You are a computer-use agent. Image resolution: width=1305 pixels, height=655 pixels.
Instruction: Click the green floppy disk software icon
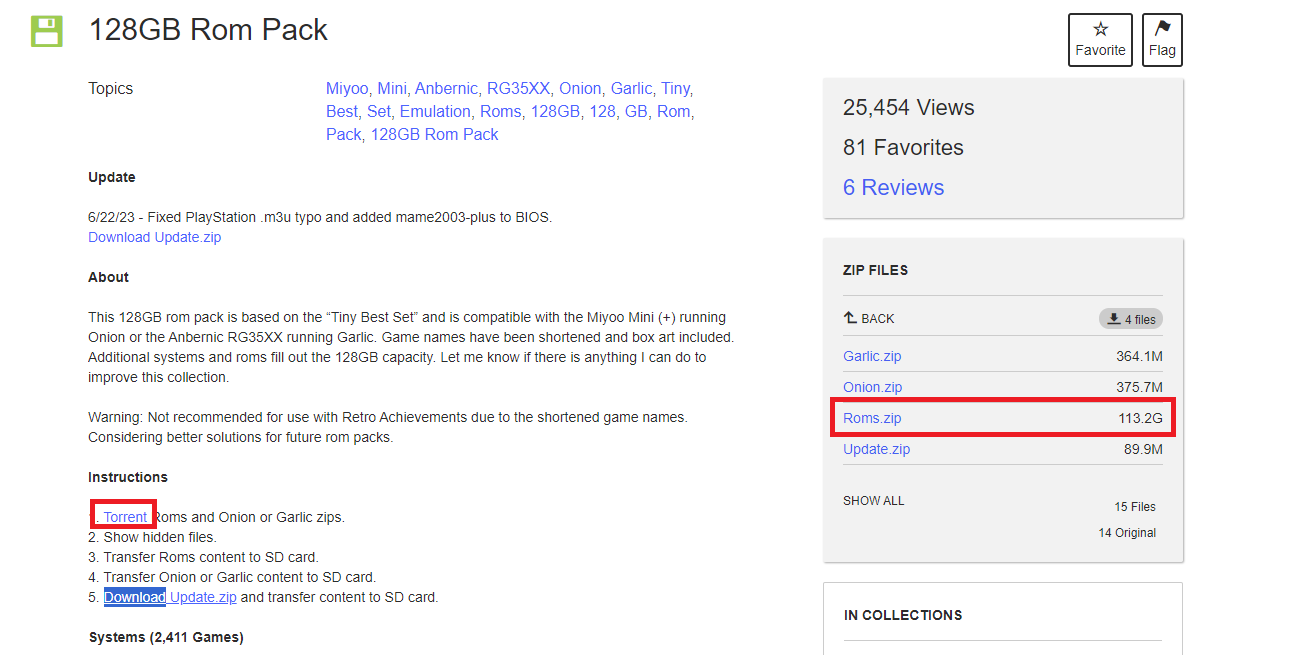[46, 31]
